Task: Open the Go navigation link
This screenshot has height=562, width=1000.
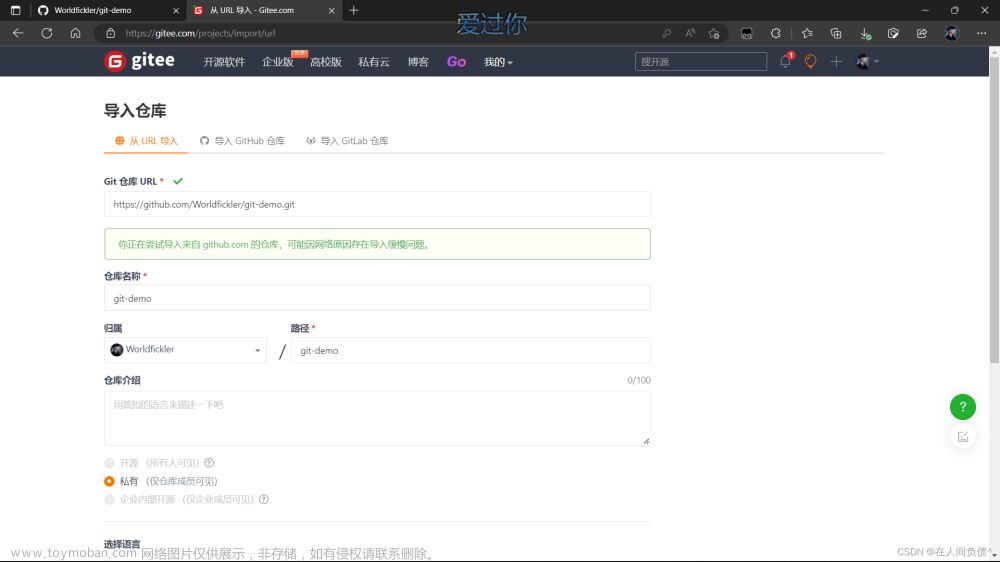Action: pos(456,62)
